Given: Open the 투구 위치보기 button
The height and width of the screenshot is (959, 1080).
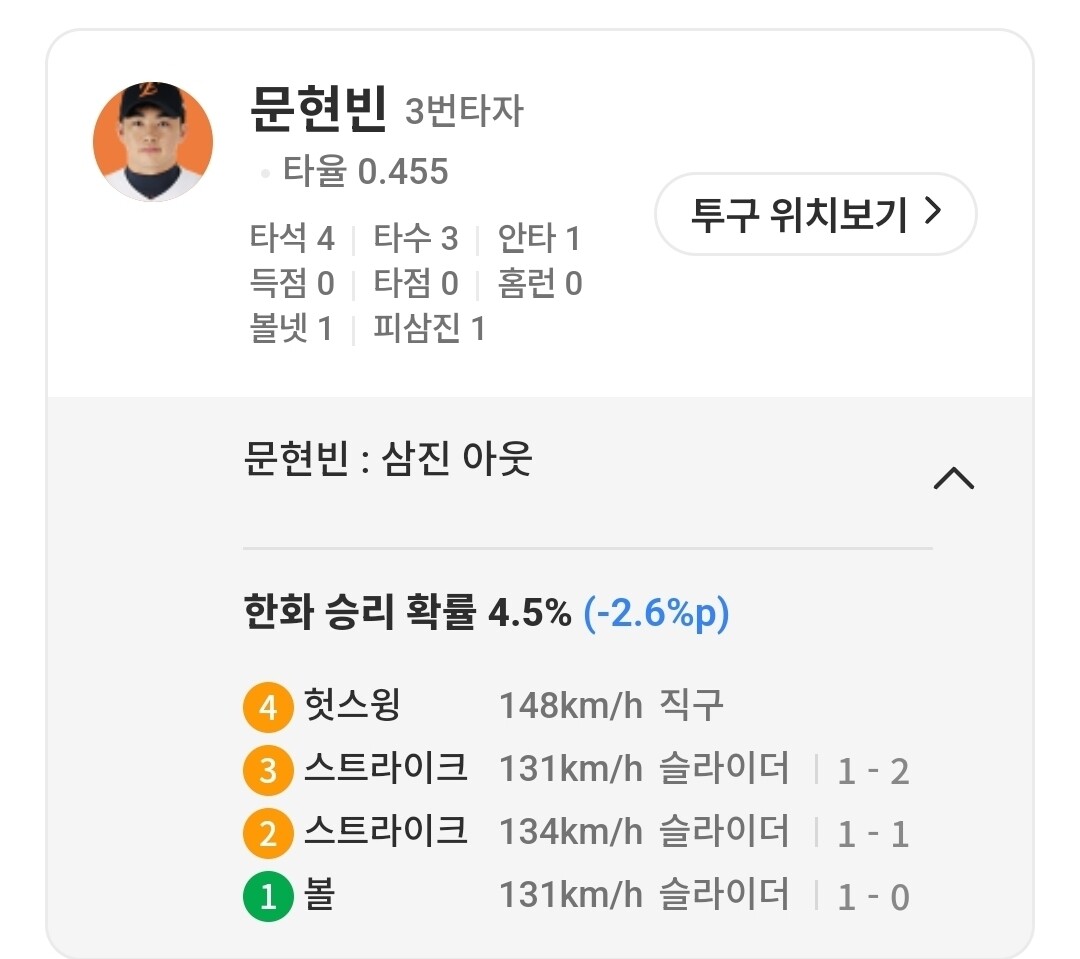Looking at the screenshot, I should tap(814, 214).
